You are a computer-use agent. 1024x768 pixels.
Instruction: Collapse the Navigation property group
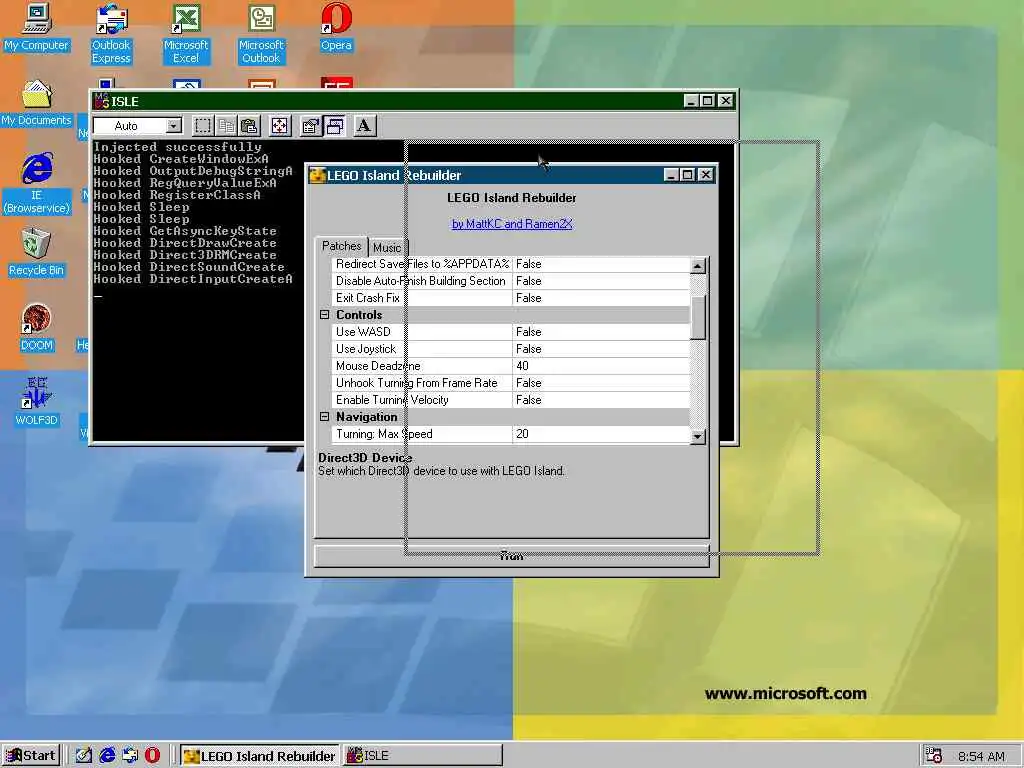click(x=325, y=417)
